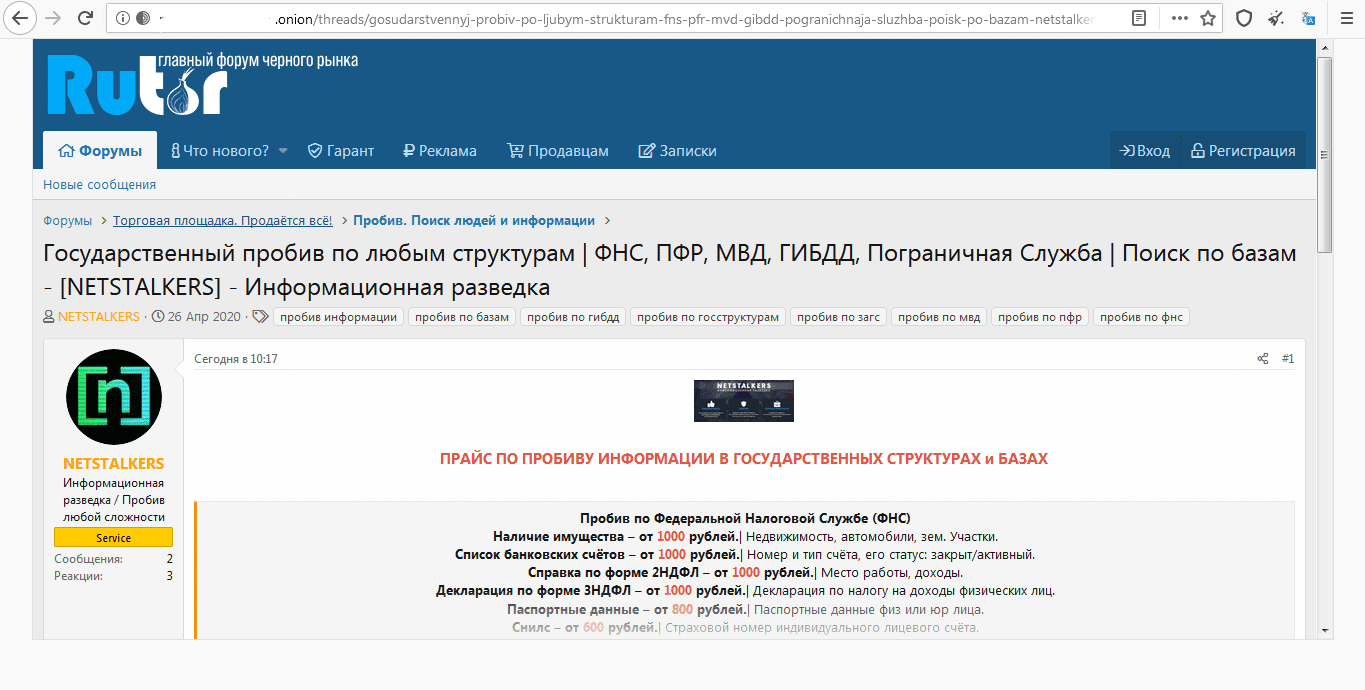Click the Форумы breadcrumb link

click(67, 221)
